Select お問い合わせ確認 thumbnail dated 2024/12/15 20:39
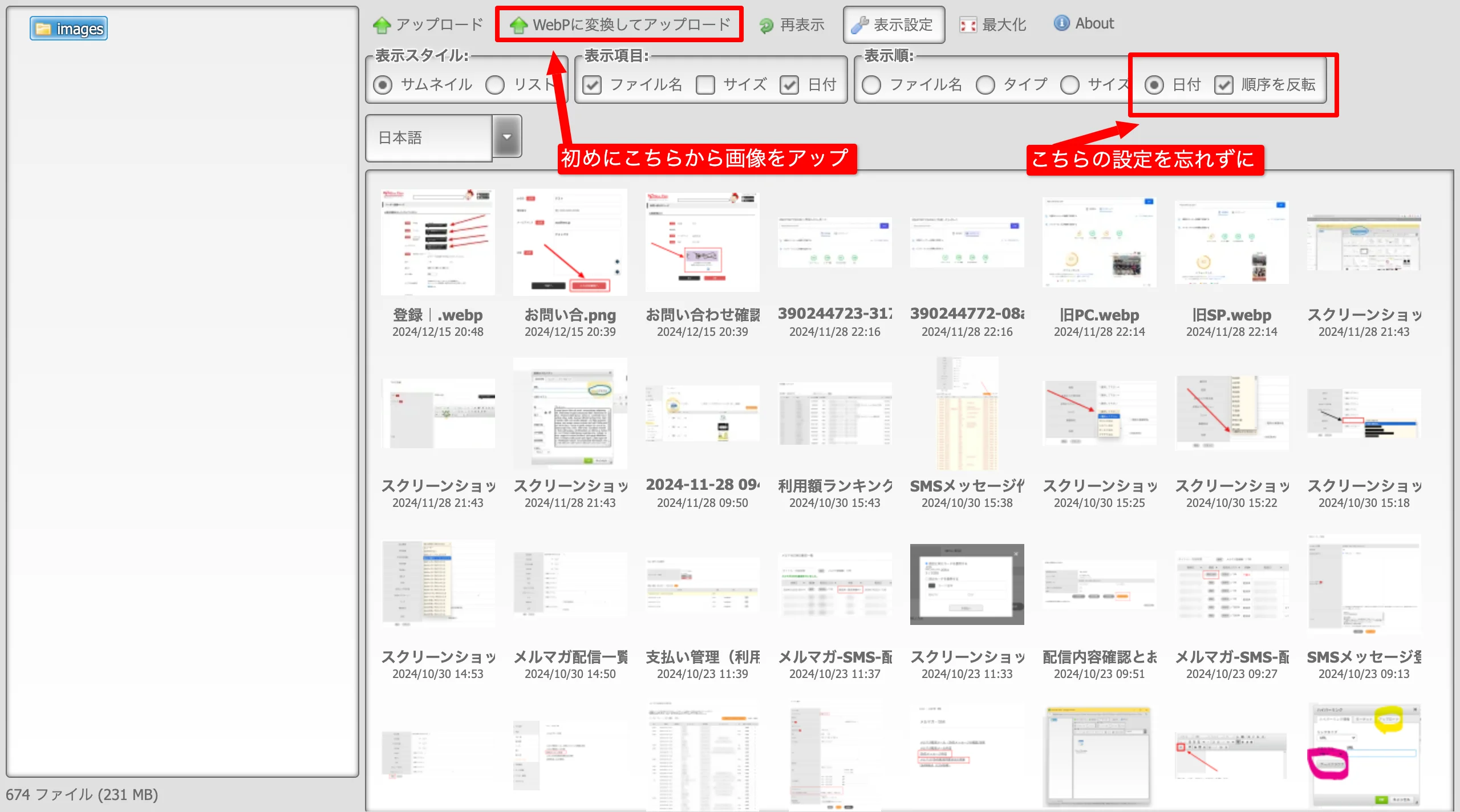The image size is (1460, 812). [x=703, y=242]
